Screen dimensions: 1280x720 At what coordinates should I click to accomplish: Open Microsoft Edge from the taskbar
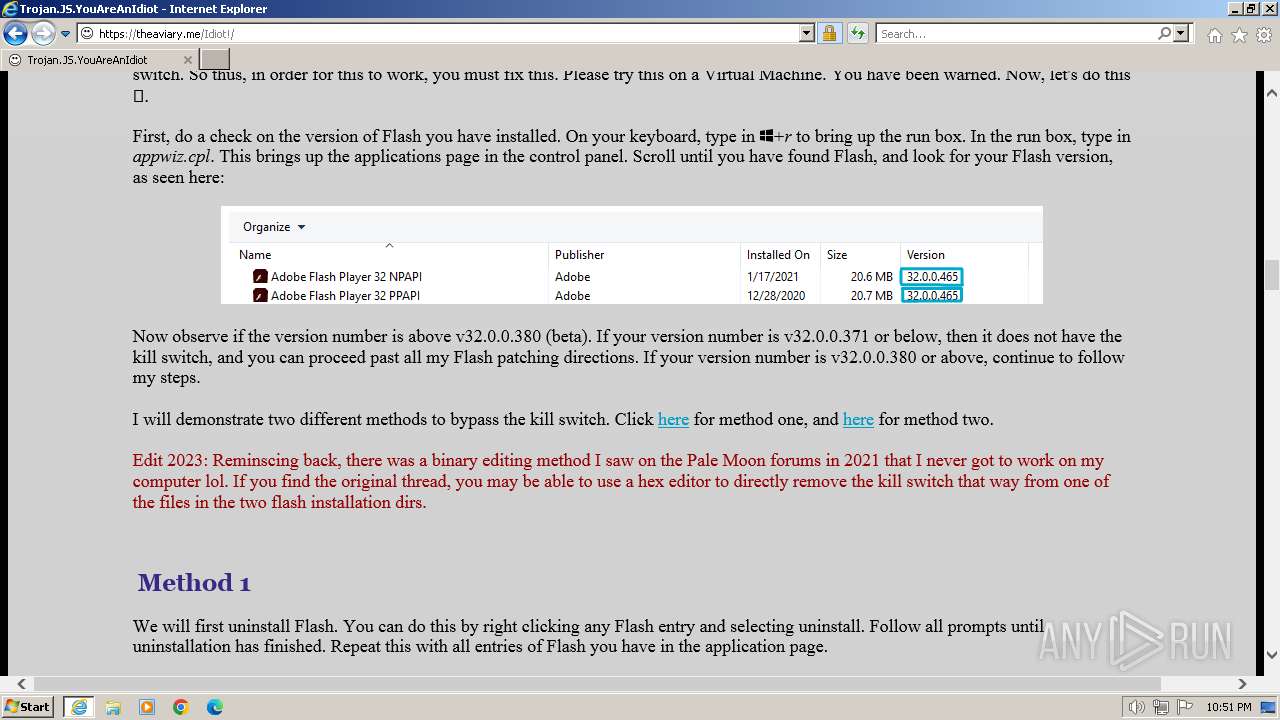(215, 706)
